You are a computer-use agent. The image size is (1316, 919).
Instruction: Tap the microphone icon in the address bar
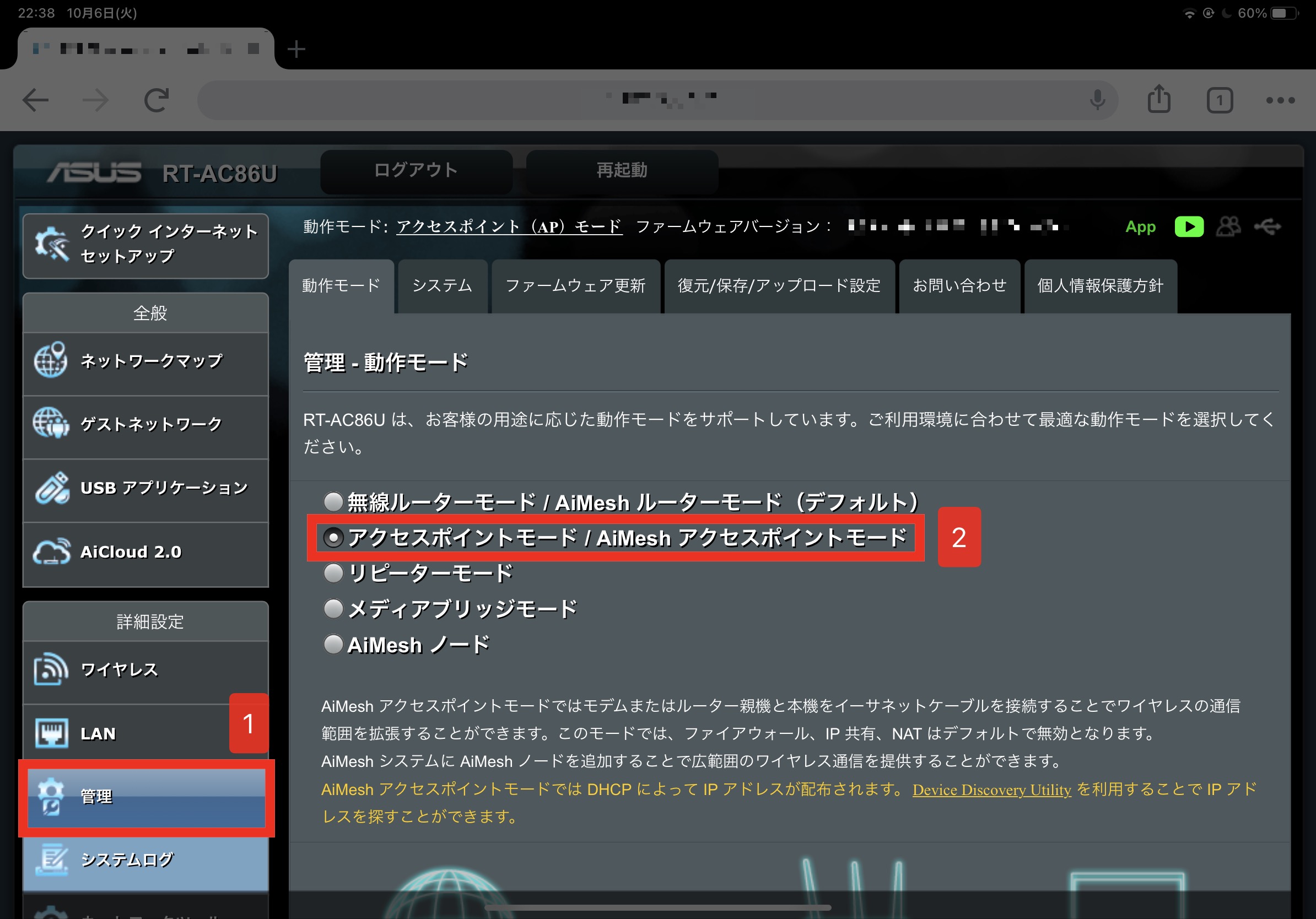1097,100
